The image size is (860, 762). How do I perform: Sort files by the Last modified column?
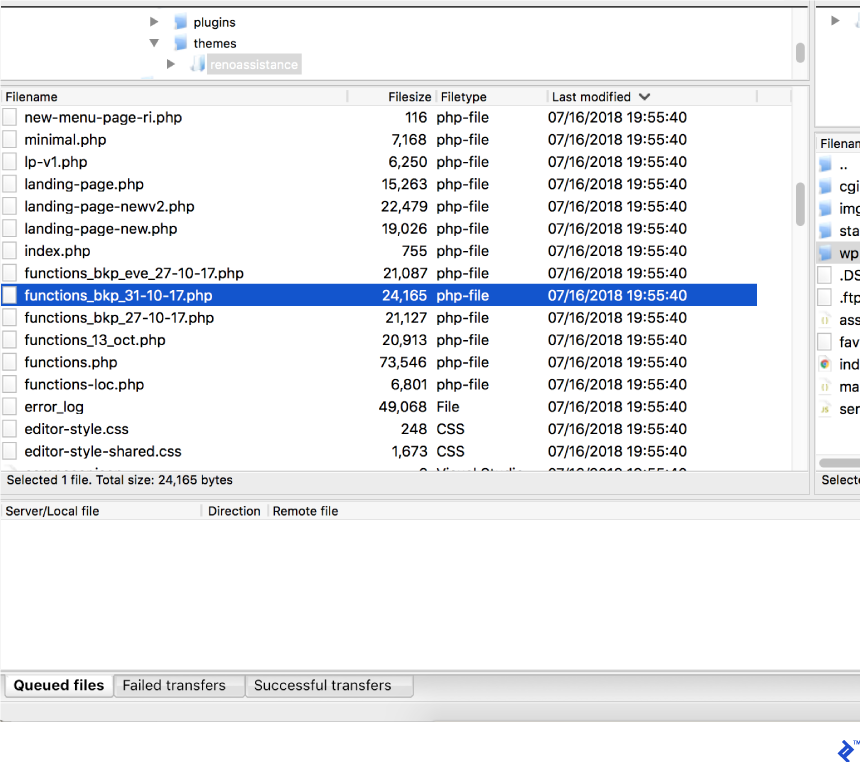pos(590,96)
